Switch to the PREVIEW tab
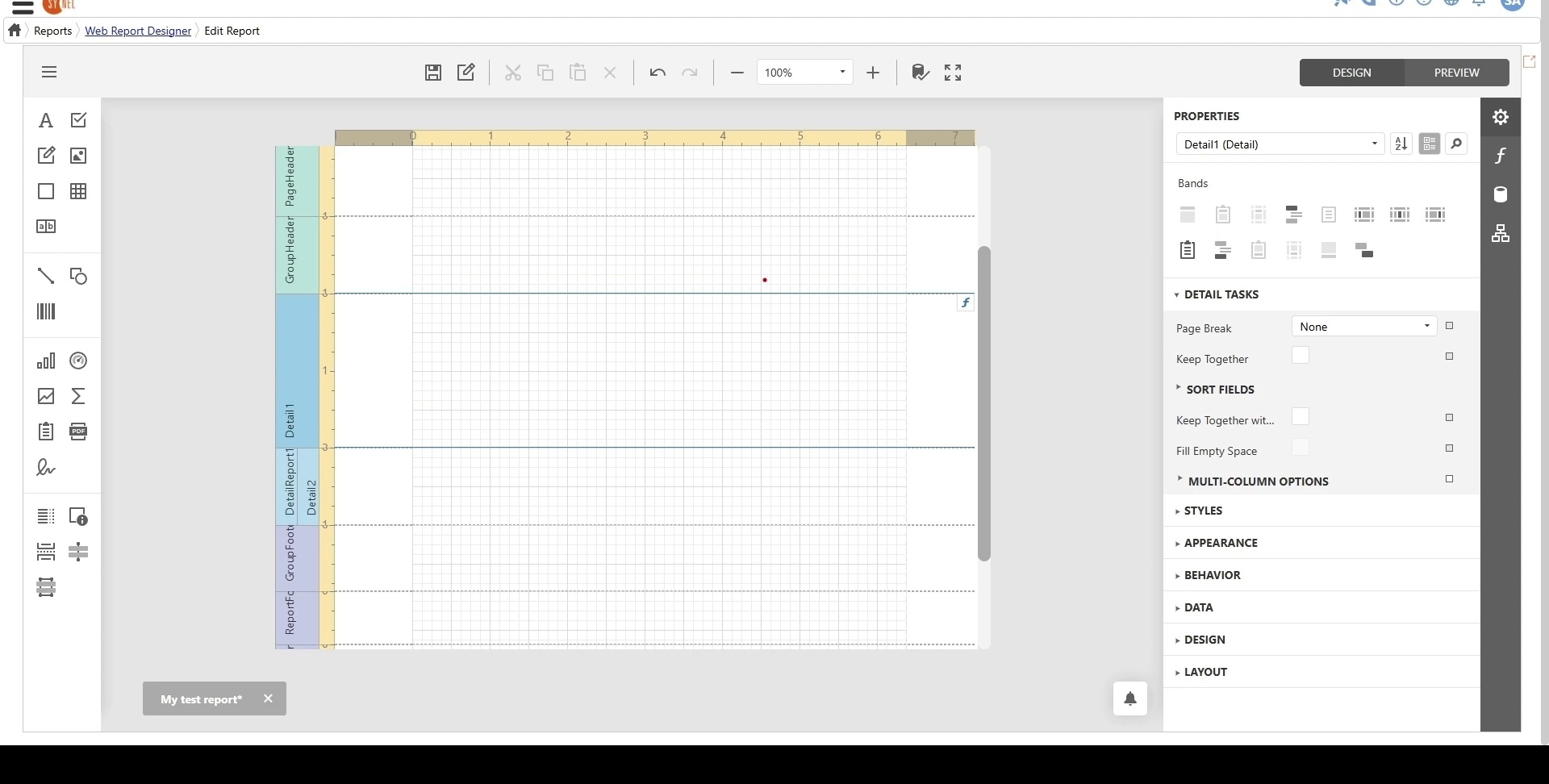1549x784 pixels. point(1457,73)
